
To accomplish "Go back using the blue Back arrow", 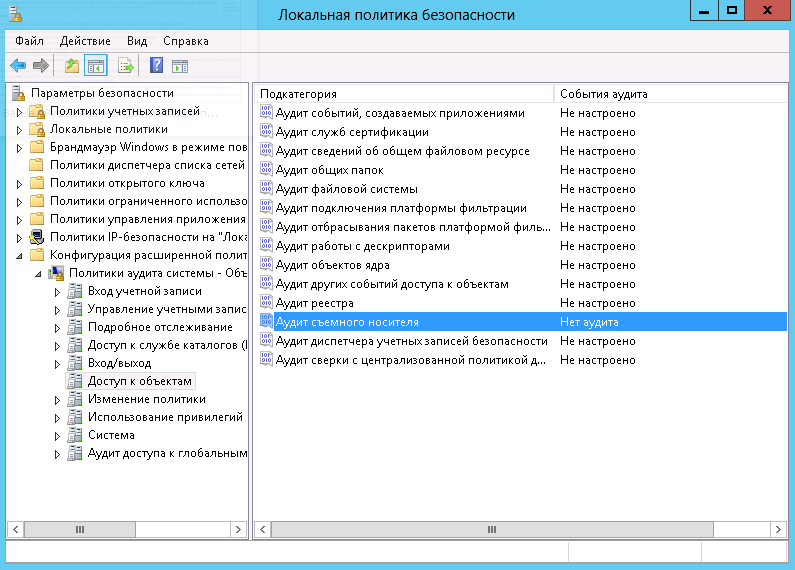I will pos(18,65).
